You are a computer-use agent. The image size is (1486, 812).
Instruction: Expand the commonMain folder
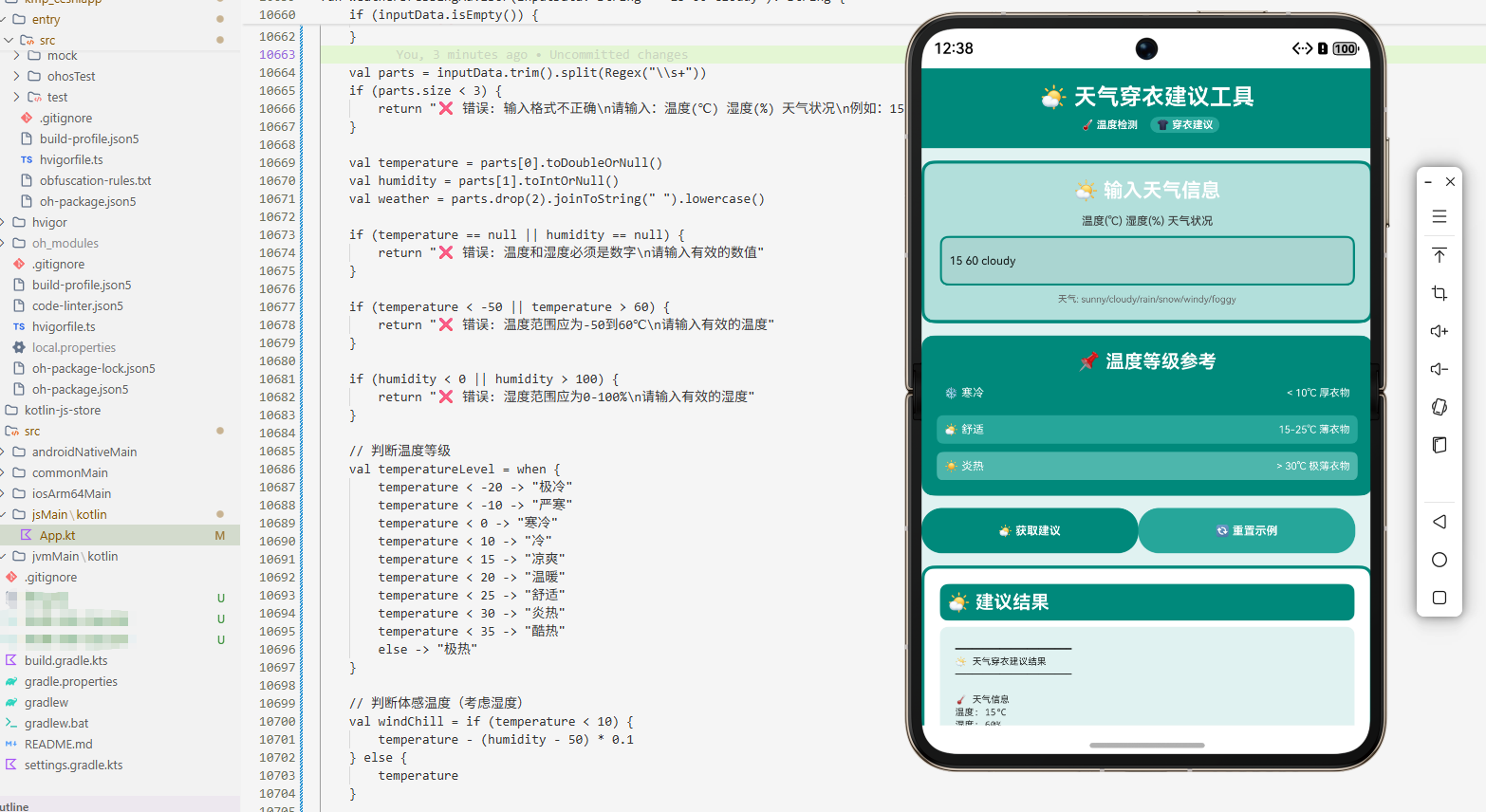[2, 472]
